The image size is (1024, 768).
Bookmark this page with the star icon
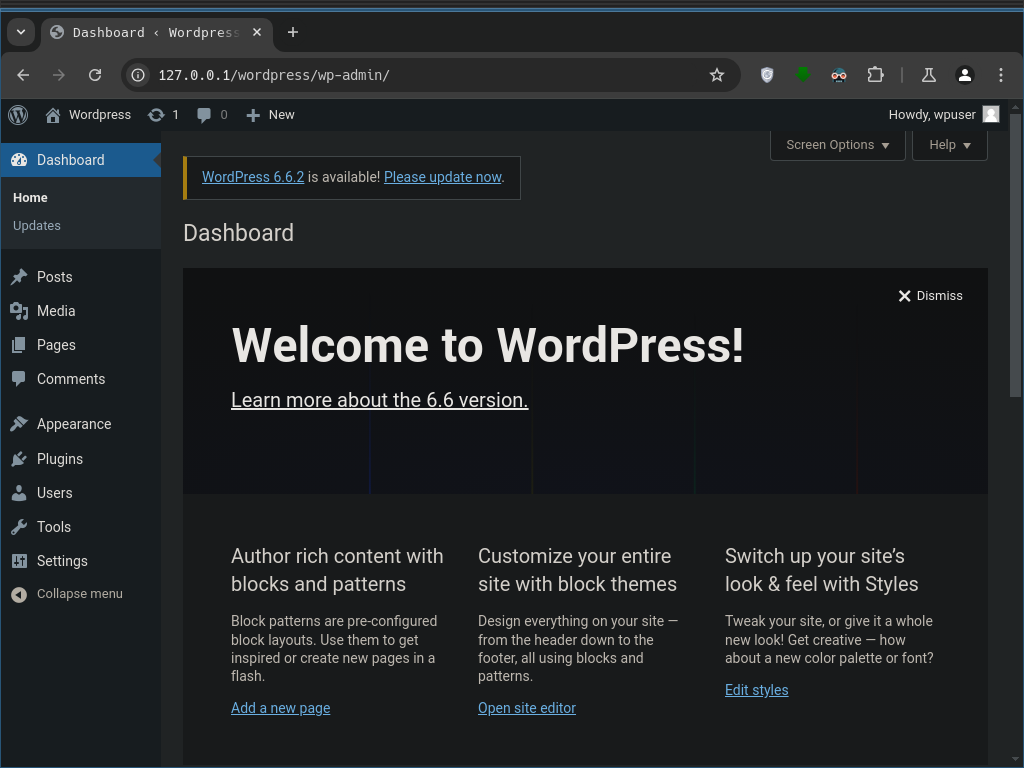pos(717,75)
